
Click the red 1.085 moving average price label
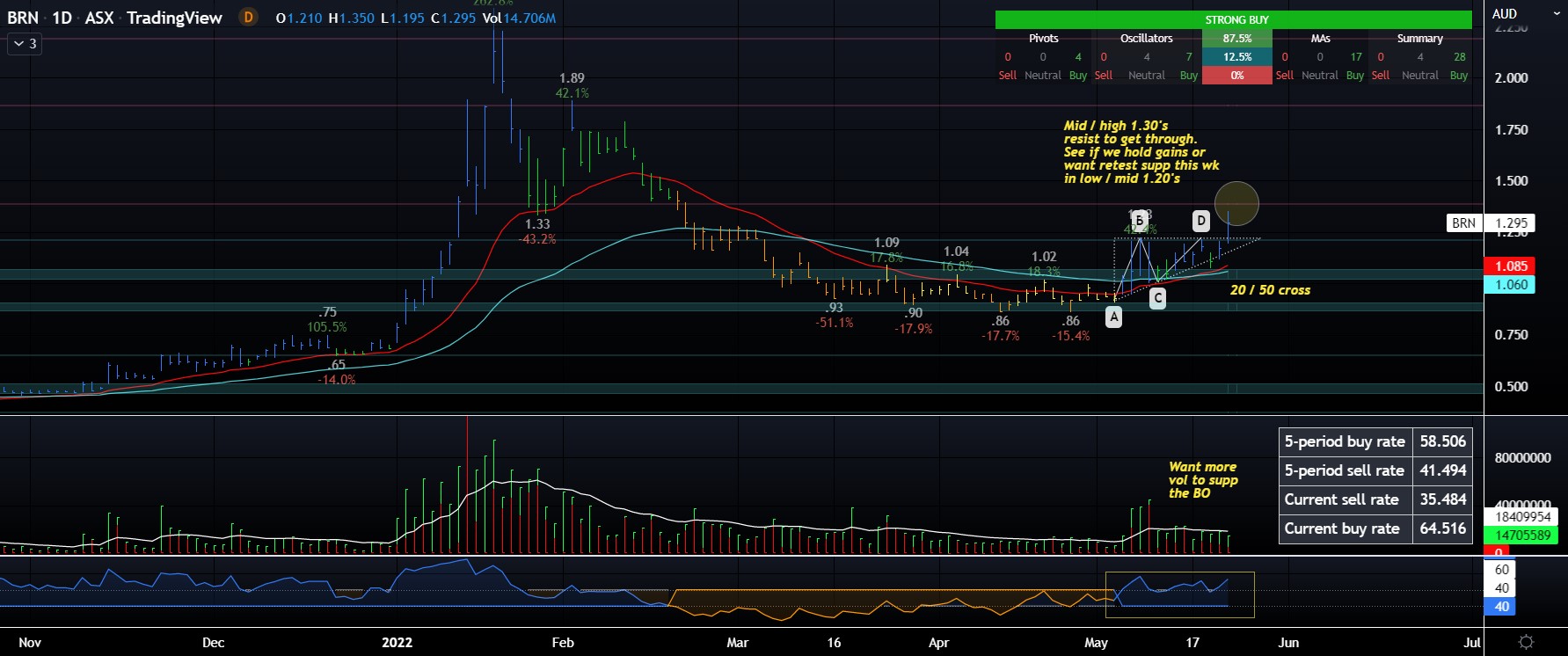pyautogui.click(x=1510, y=266)
